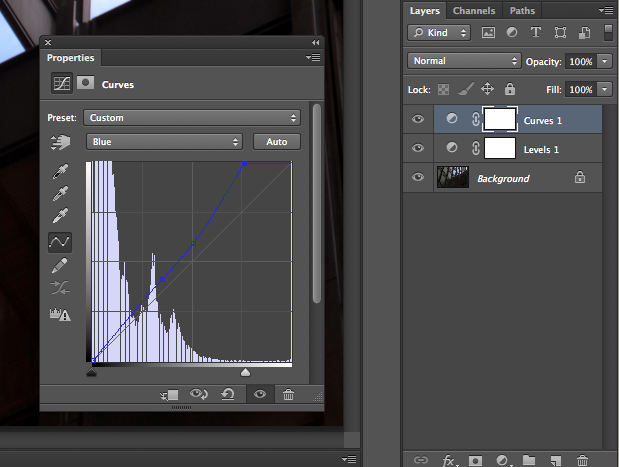Click the Opacity value field

pyautogui.click(x=581, y=61)
